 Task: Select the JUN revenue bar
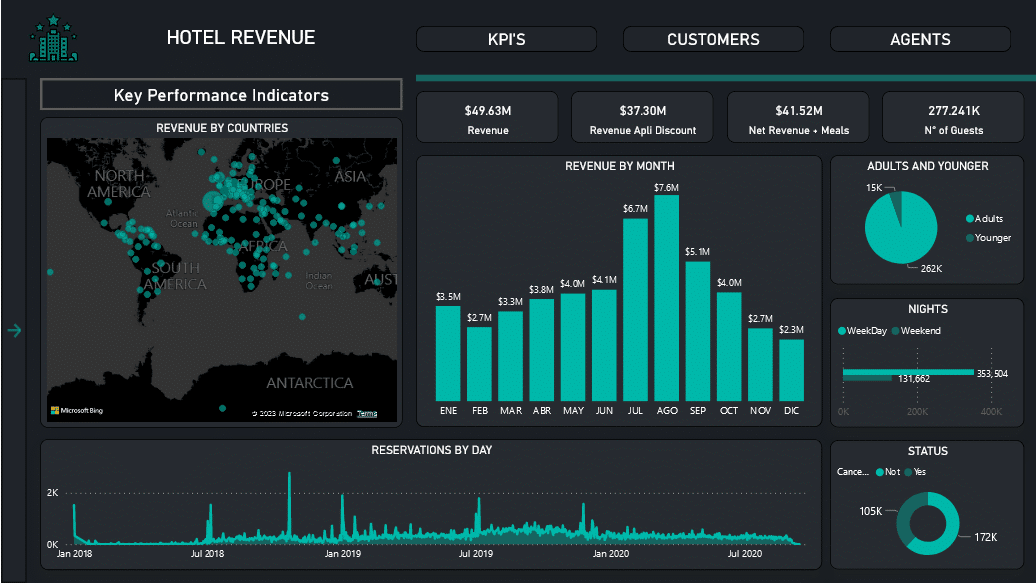pos(604,345)
